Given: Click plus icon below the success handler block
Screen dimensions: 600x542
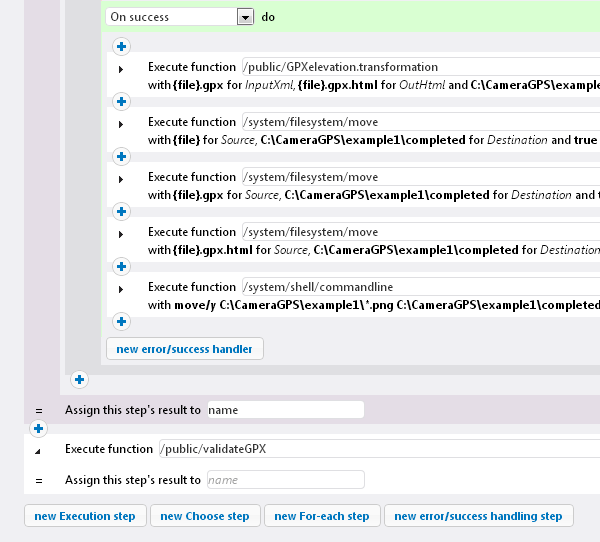Looking at the screenshot, I should tap(80, 380).
